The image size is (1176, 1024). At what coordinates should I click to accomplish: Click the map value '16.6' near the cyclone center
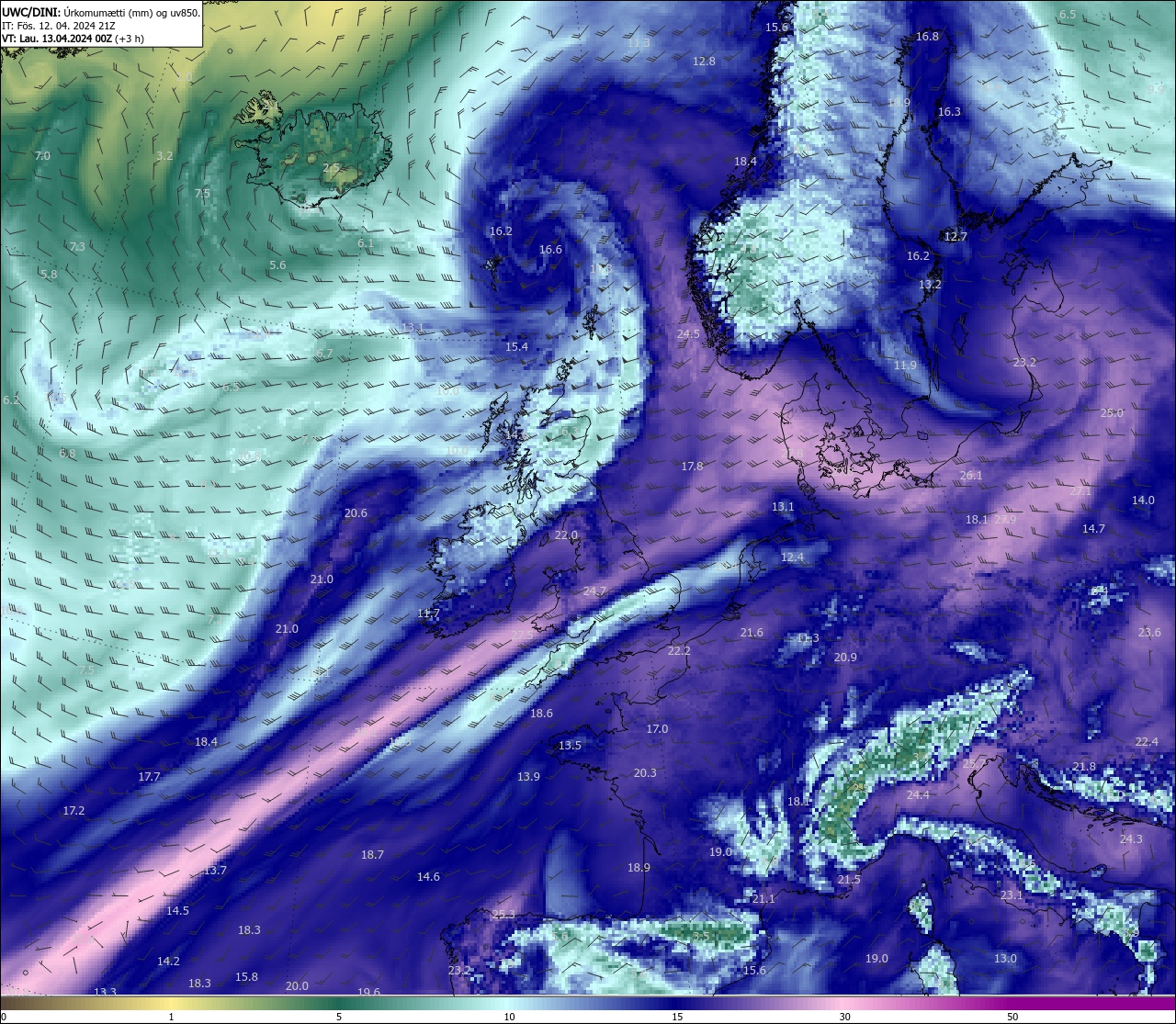tap(550, 250)
